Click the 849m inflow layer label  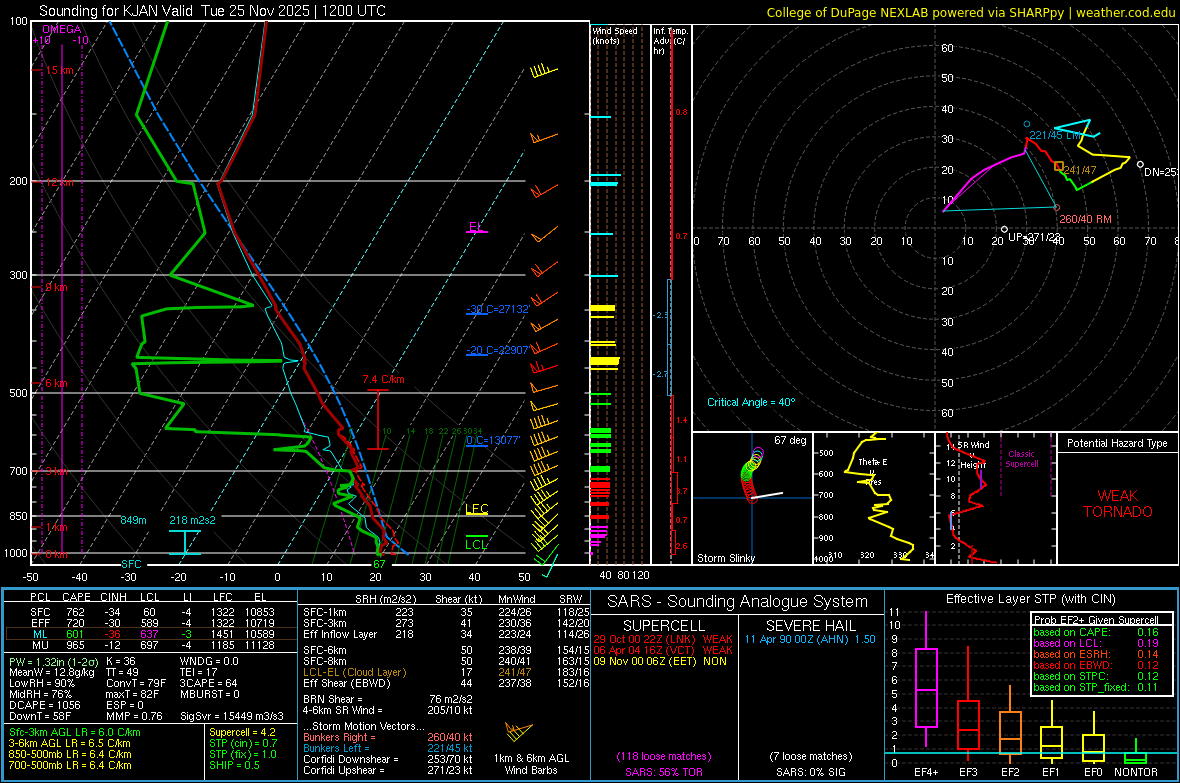(x=133, y=520)
